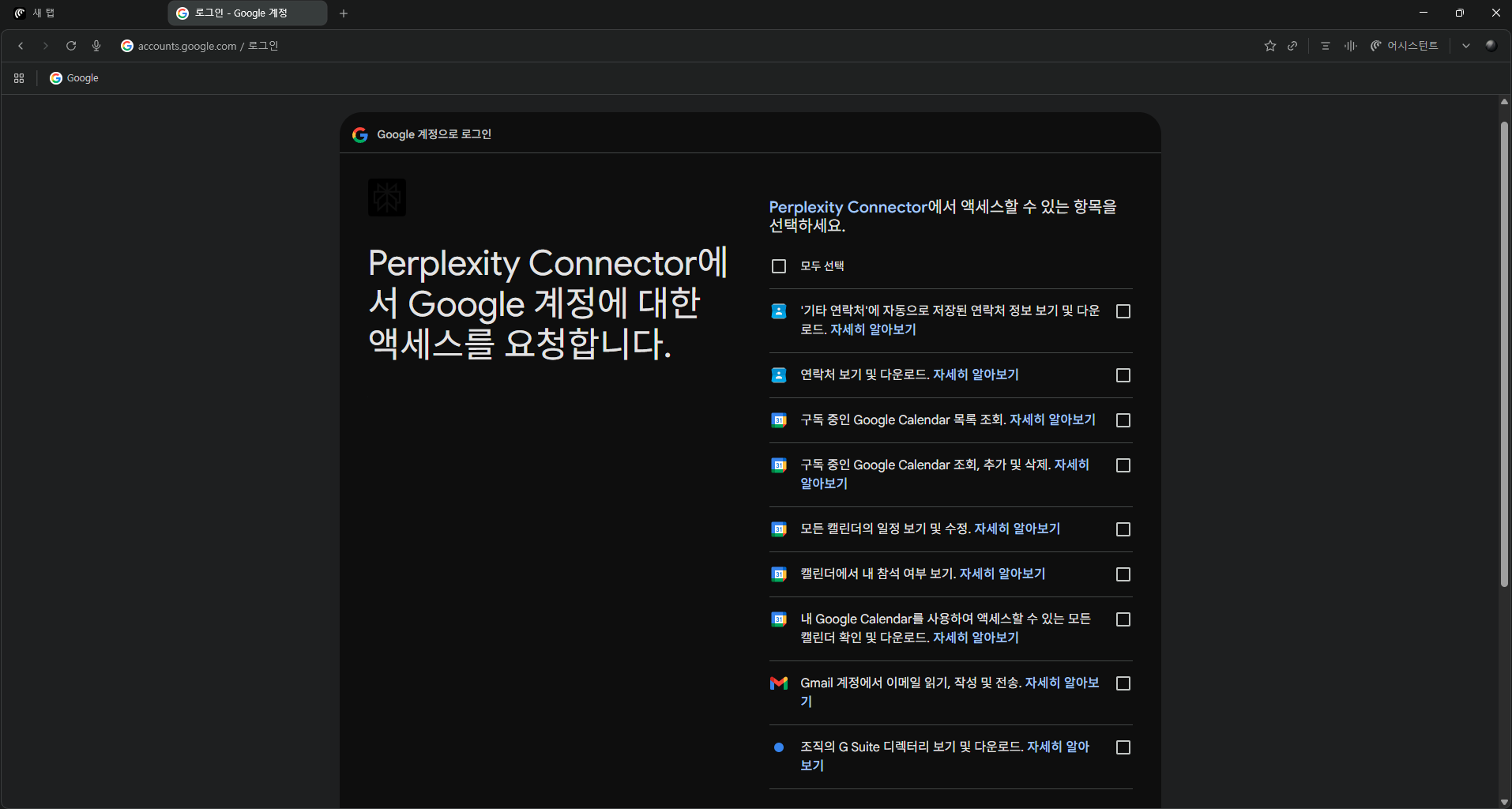Open the apps grid icon in bookmarks bar

pyautogui.click(x=19, y=78)
